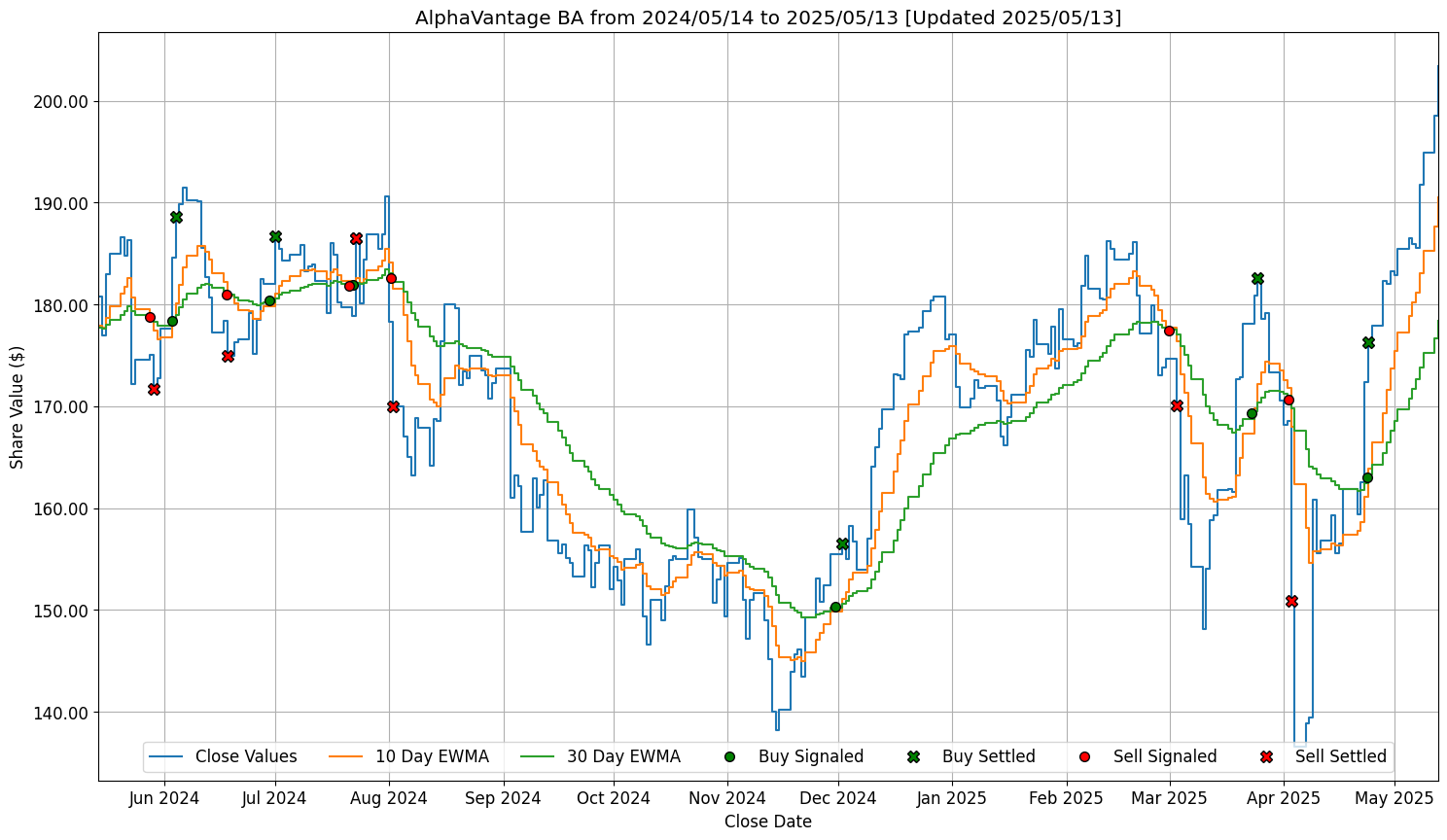
Task: Click the Sell Settled X near 170 in August 2024
Action: click(393, 406)
